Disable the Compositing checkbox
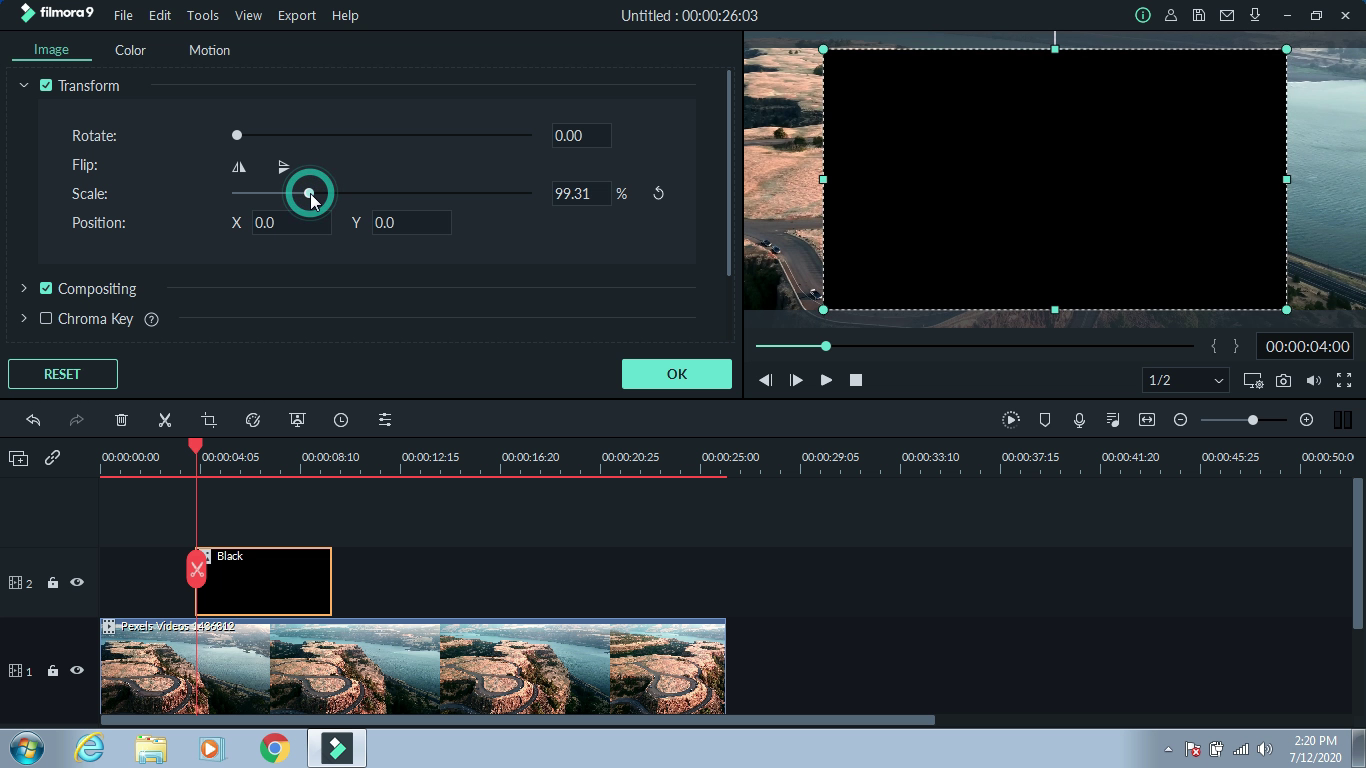 (46, 288)
